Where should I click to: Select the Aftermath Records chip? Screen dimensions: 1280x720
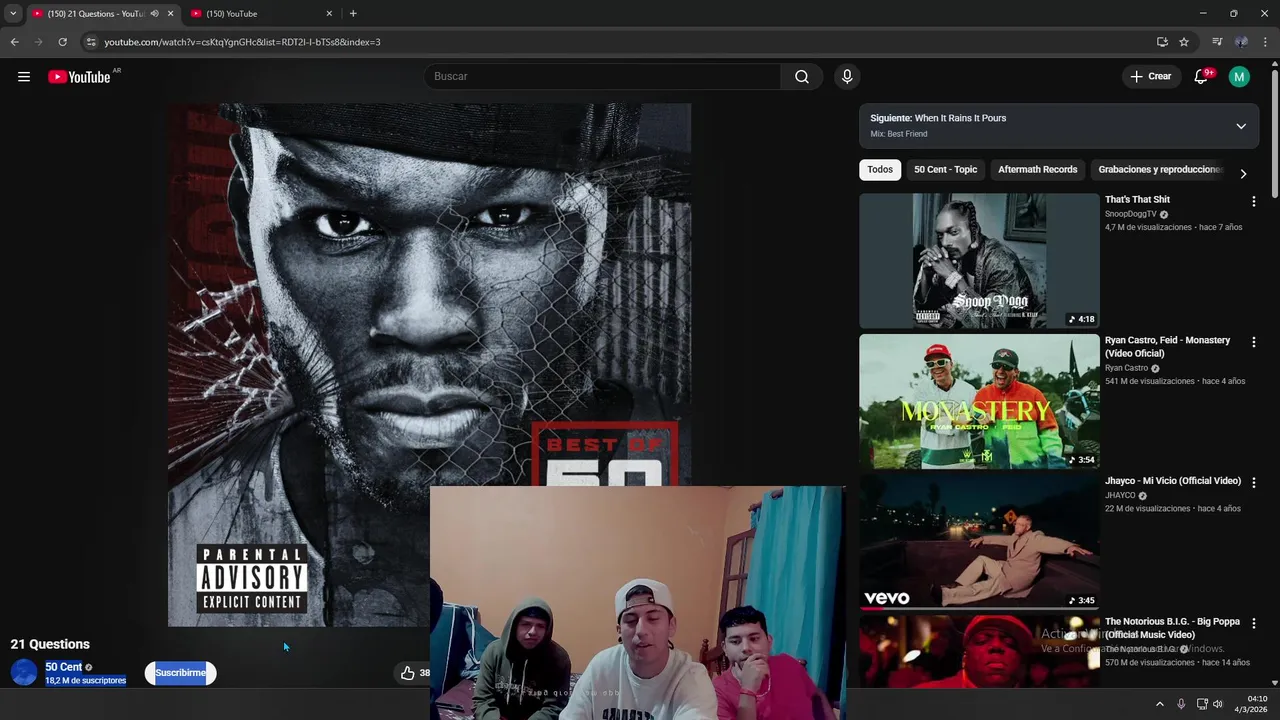[x=1037, y=170]
